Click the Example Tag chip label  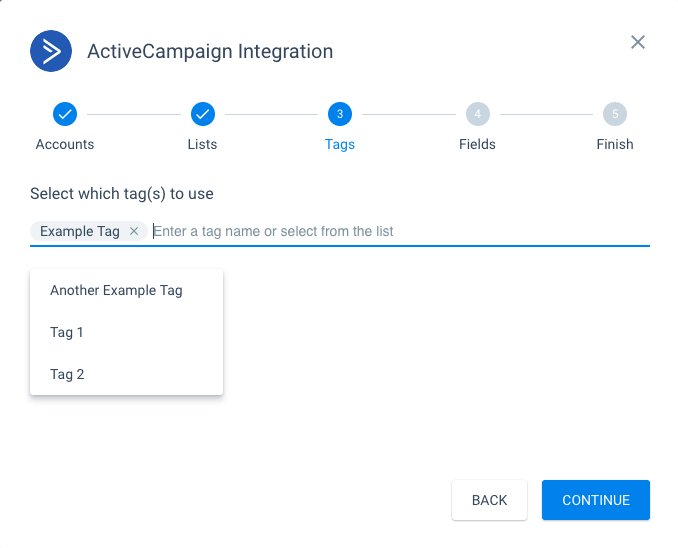pos(80,231)
